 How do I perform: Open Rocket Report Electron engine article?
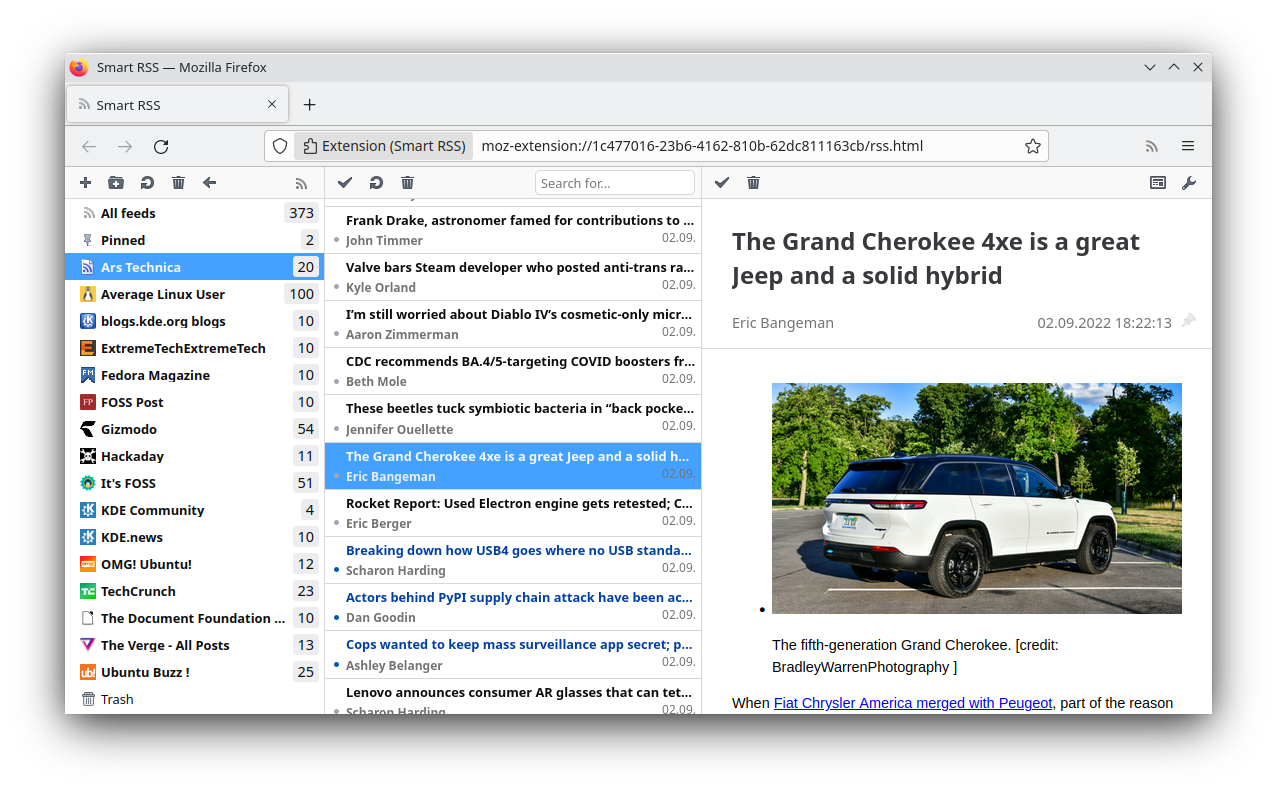click(513, 513)
